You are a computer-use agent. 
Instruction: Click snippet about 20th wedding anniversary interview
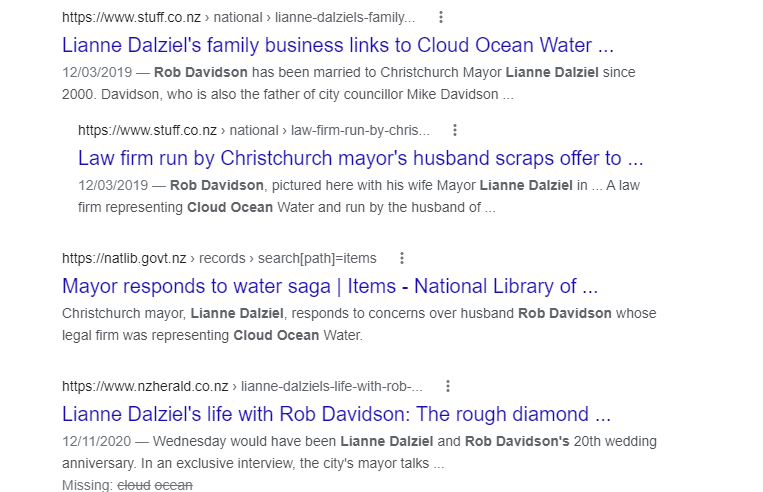coord(359,452)
